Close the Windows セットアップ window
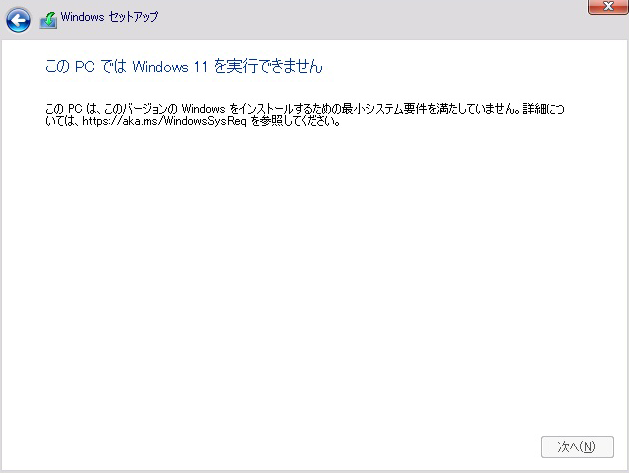 [601, 7]
